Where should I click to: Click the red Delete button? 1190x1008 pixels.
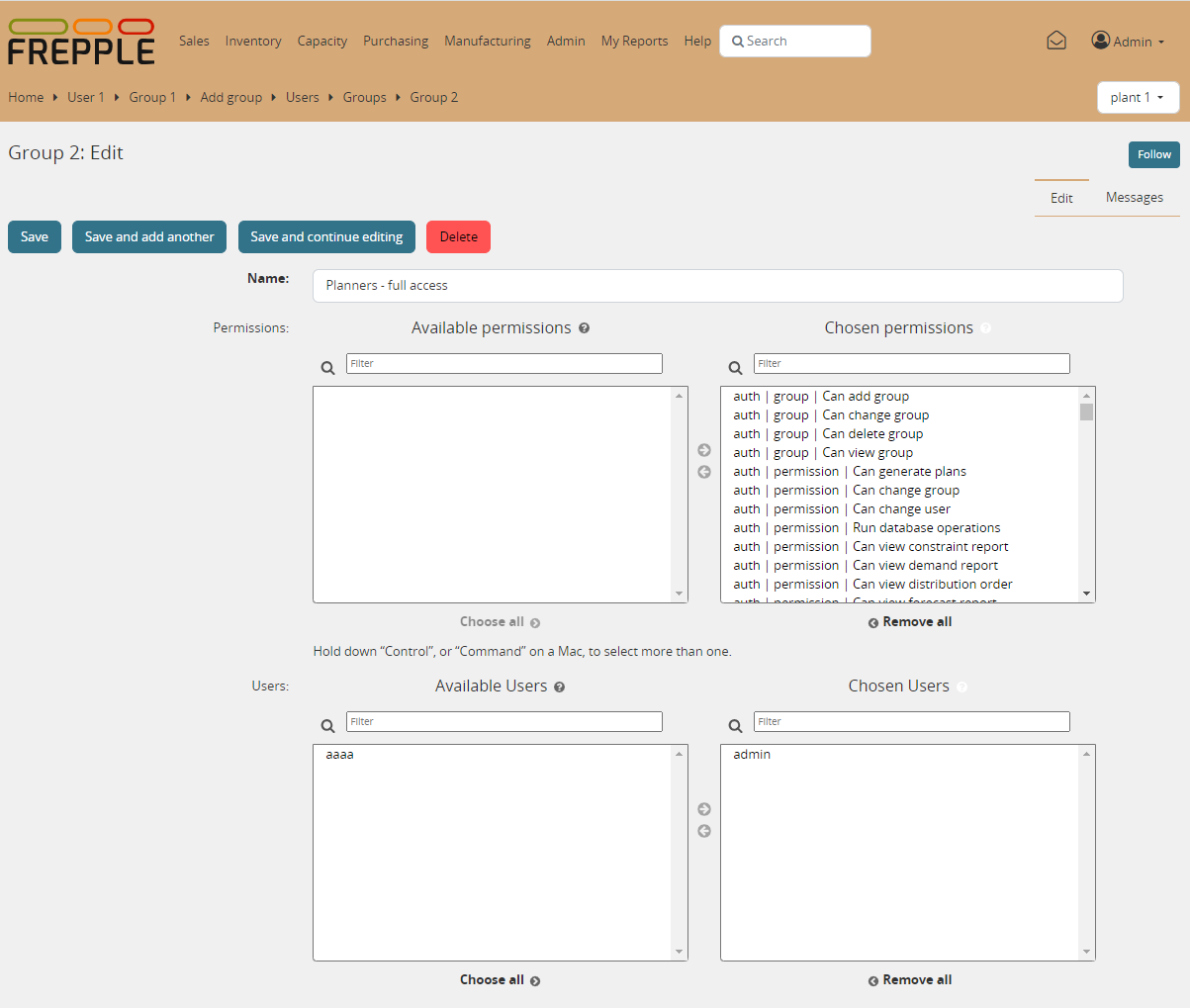click(x=458, y=236)
